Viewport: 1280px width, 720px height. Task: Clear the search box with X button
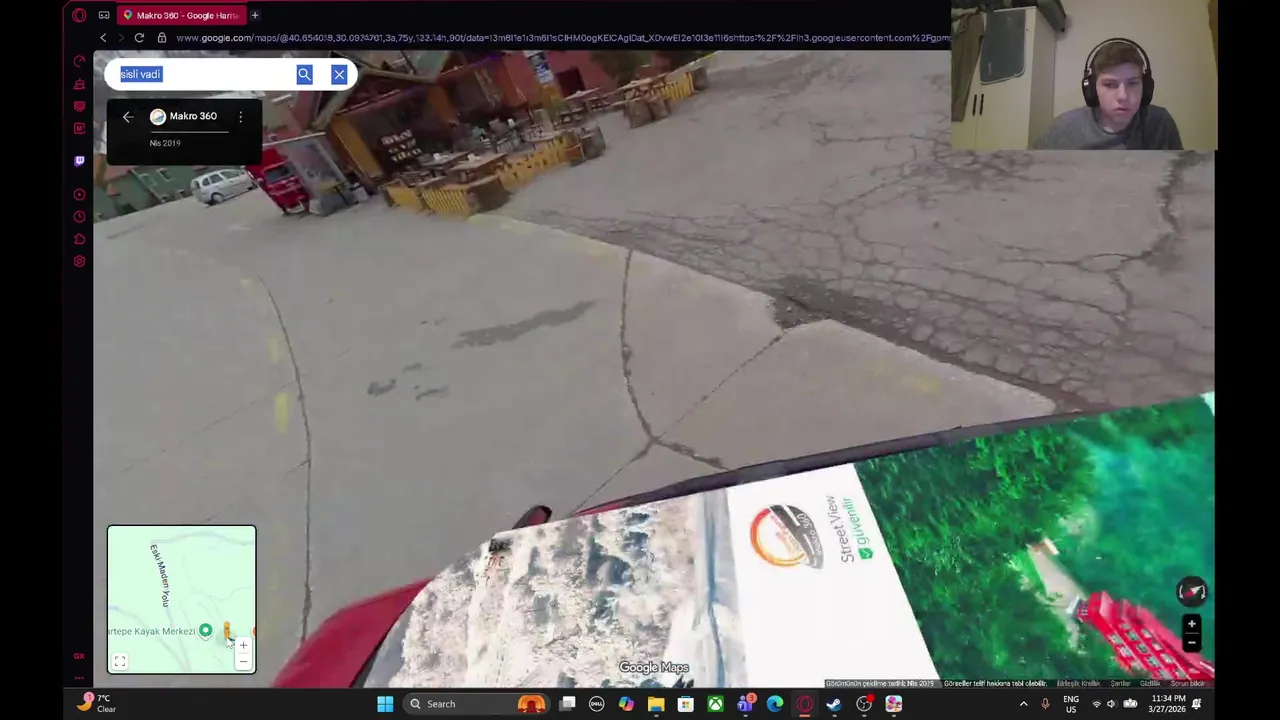tap(339, 74)
